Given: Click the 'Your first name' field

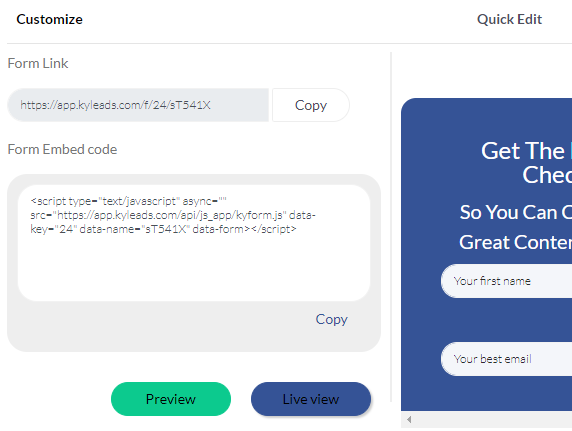Looking at the screenshot, I should [x=507, y=281].
